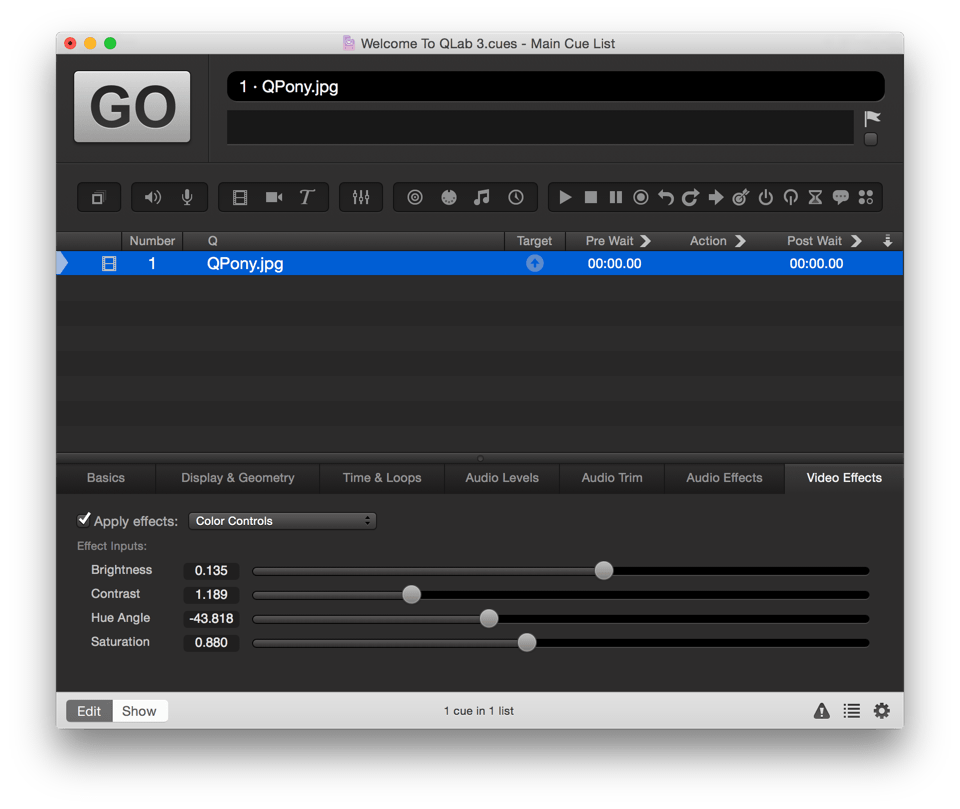Open the Color Controls effect dropdown
960x809 pixels.
(283, 521)
